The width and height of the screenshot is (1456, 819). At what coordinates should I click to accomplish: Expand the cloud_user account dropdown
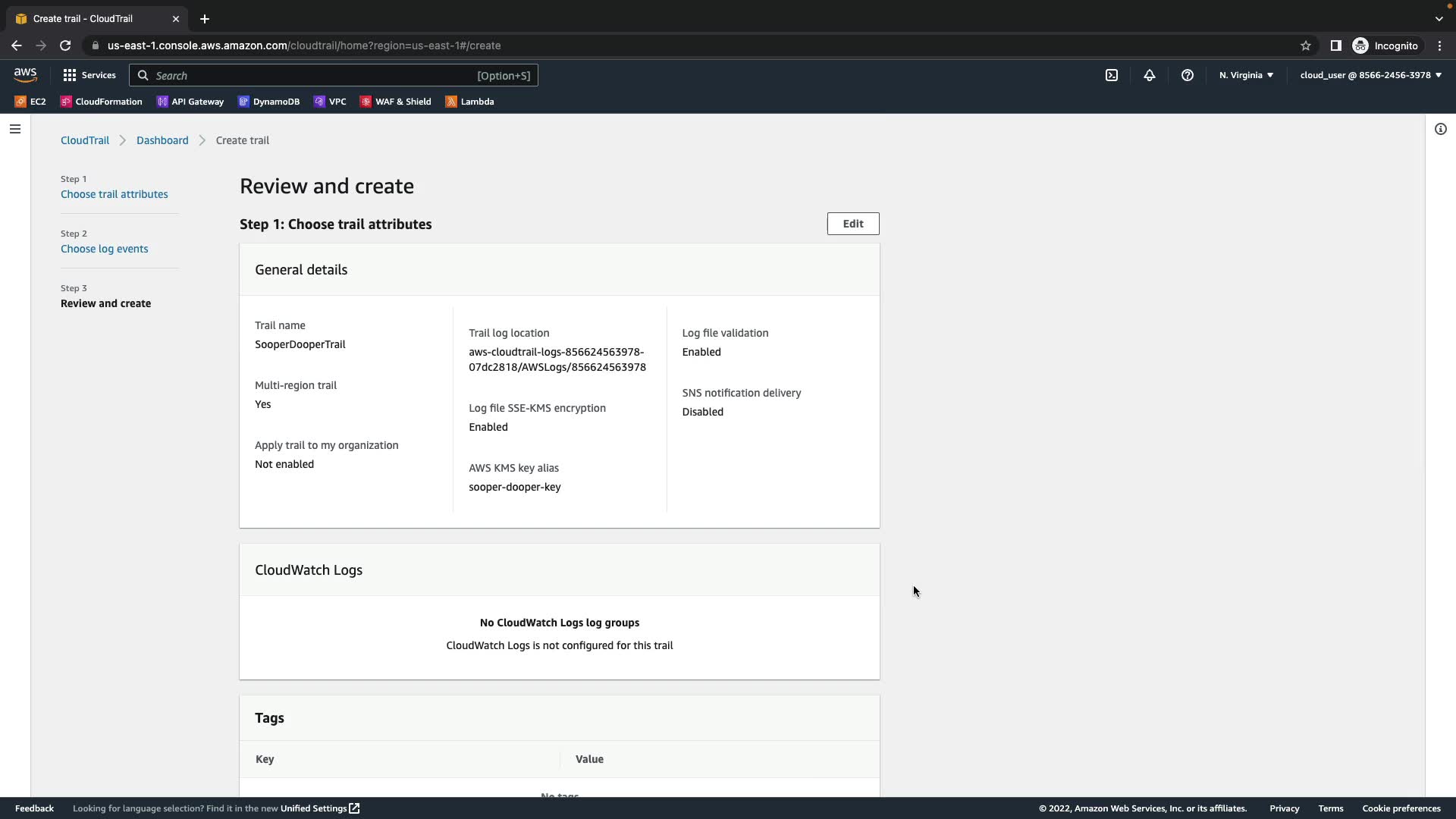tap(1370, 75)
